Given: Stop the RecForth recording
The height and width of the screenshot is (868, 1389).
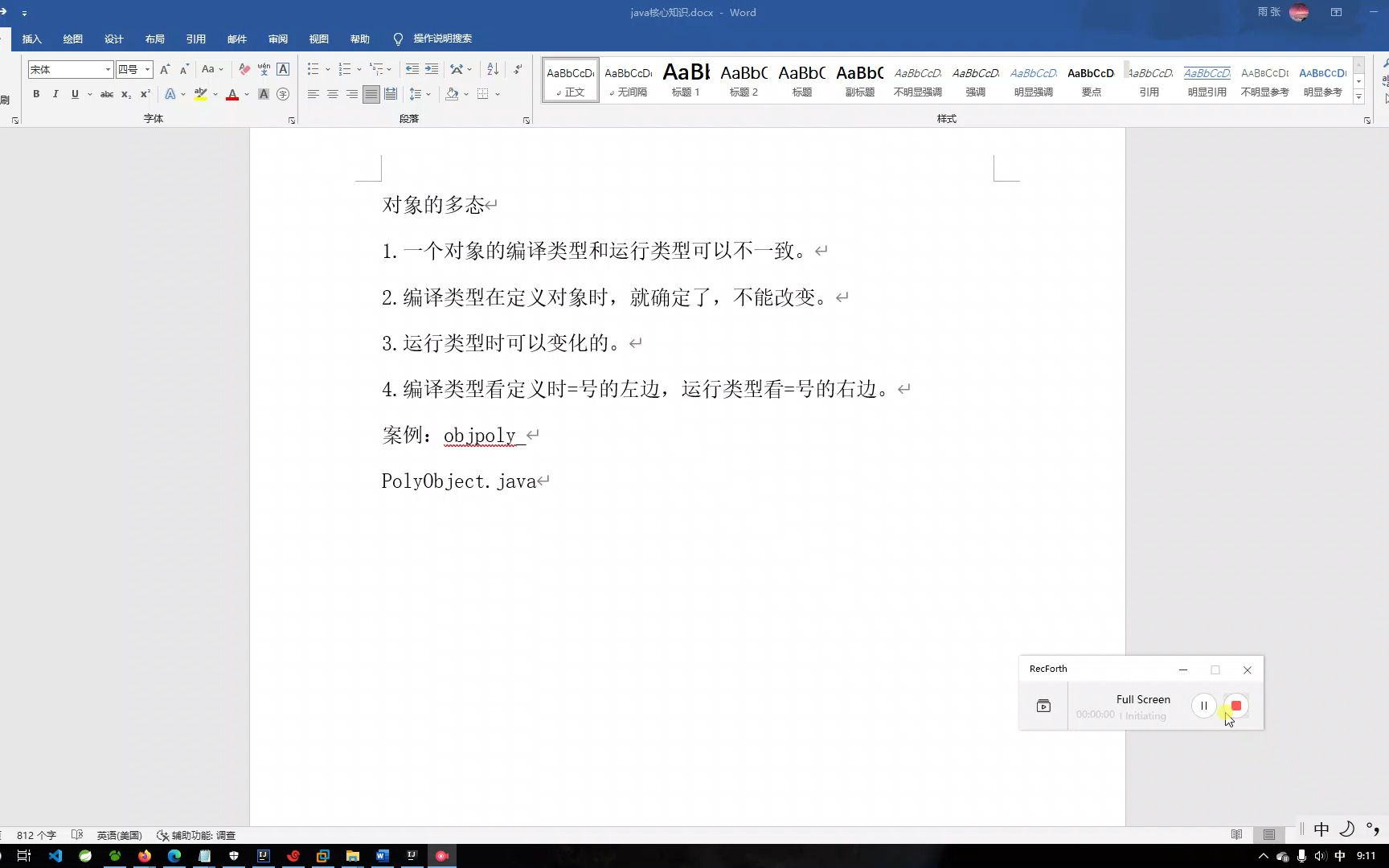Looking at the screenshot, I should tap(1235, 705).
